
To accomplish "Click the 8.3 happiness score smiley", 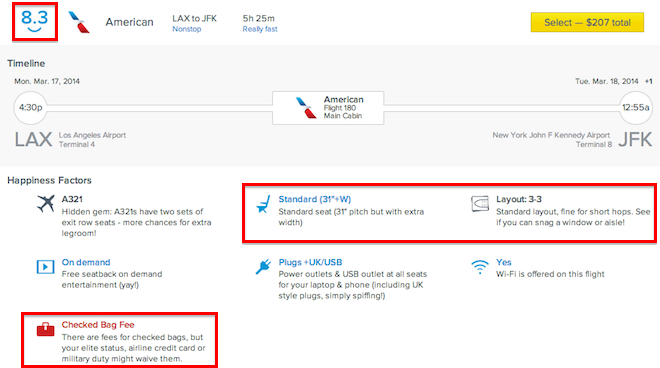I will (x=35, y=21).
